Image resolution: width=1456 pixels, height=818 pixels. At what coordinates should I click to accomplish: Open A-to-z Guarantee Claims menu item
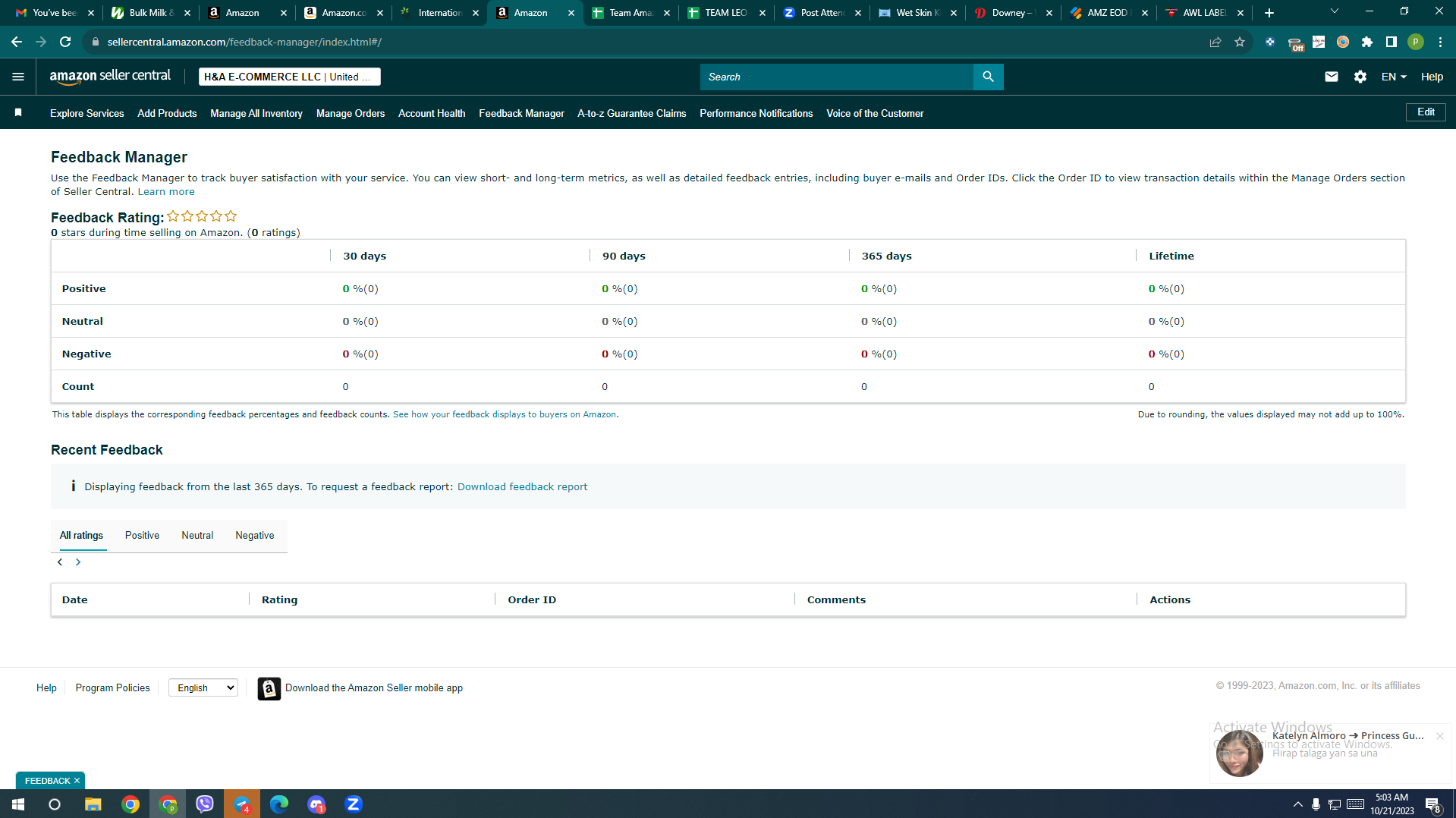[632, 113]
